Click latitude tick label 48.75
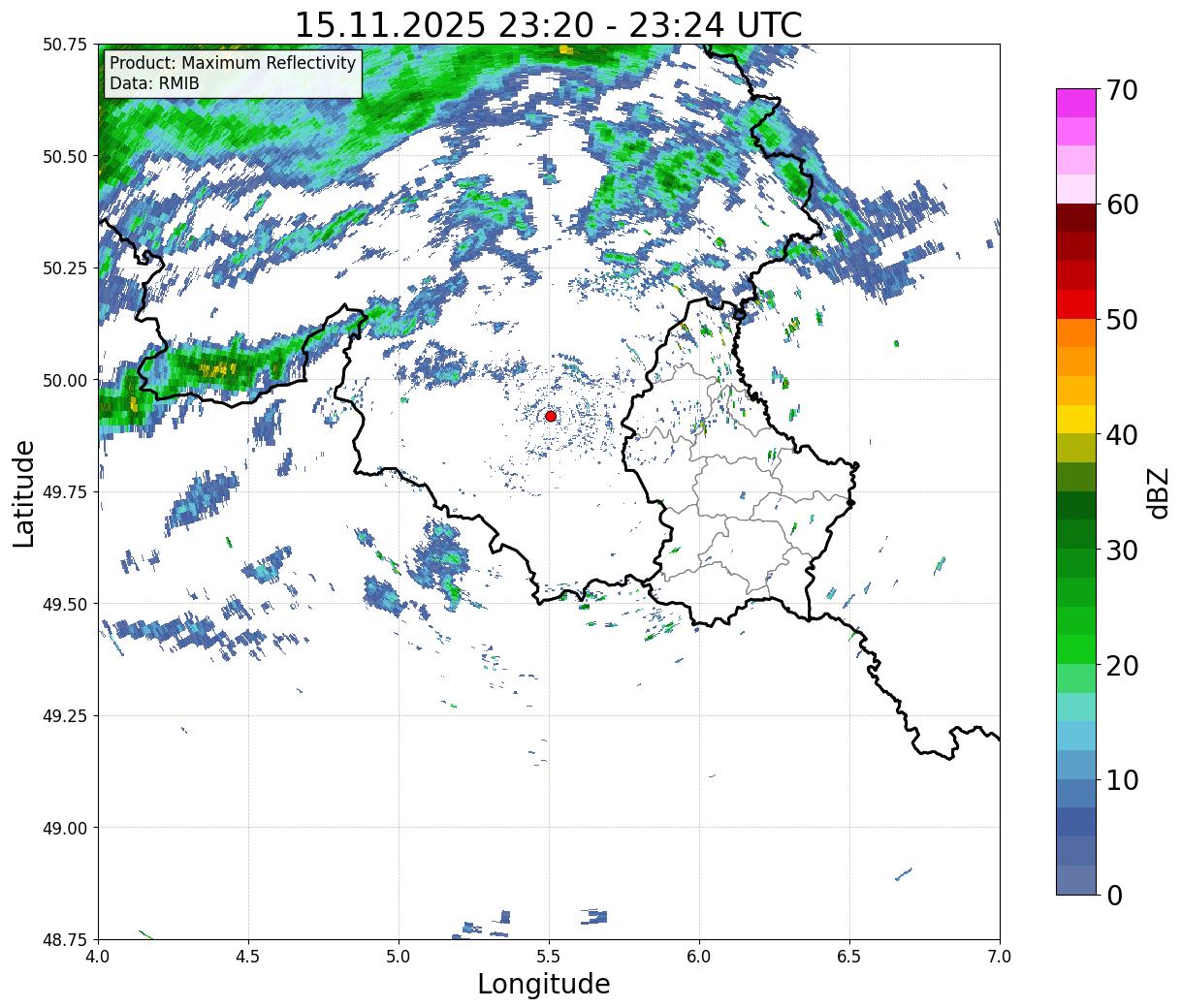This screenshot has height=1008, width=1182. [x=65, y=939]
